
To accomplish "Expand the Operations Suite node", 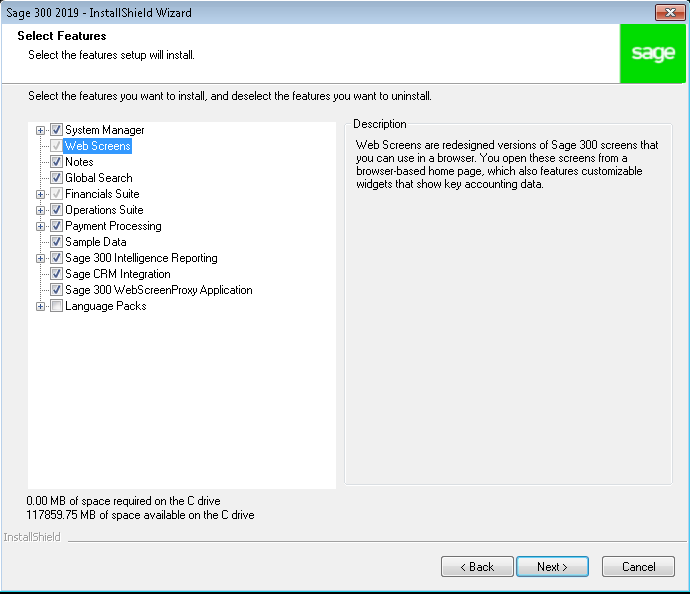I will coord(40,210).
